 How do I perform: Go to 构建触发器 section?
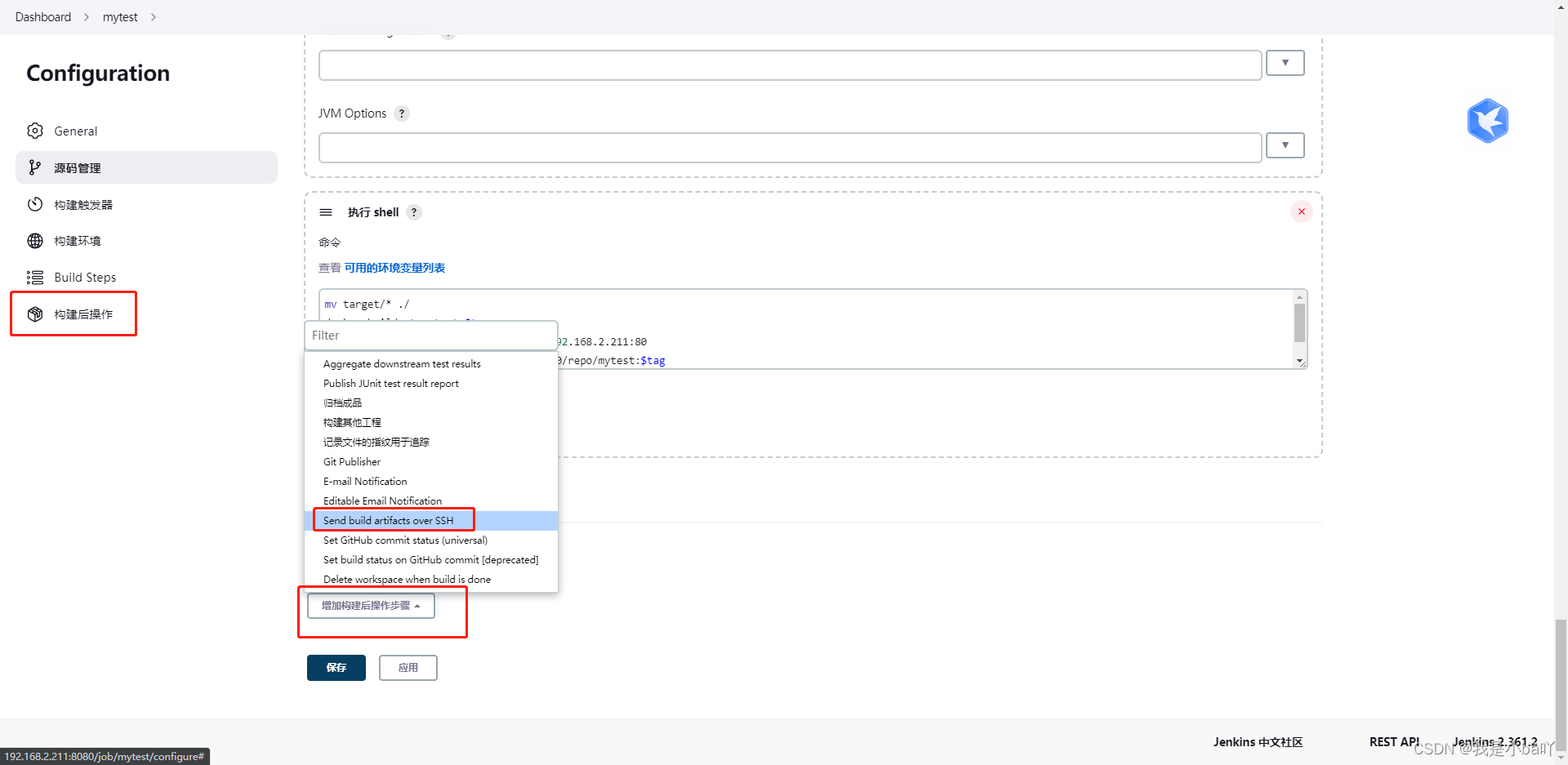click(x=146, y=204)
